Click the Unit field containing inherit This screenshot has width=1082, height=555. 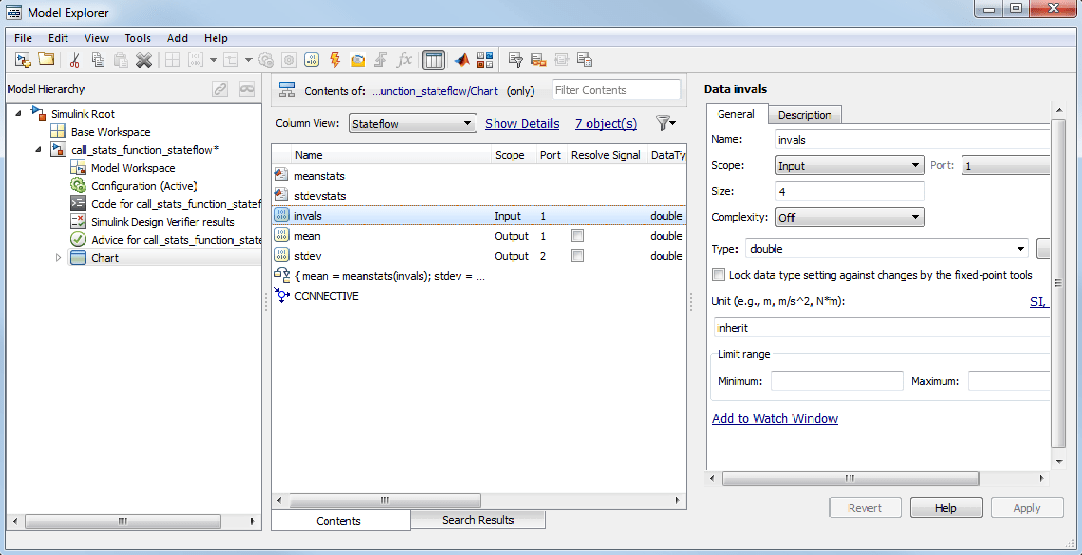(882, 328)
